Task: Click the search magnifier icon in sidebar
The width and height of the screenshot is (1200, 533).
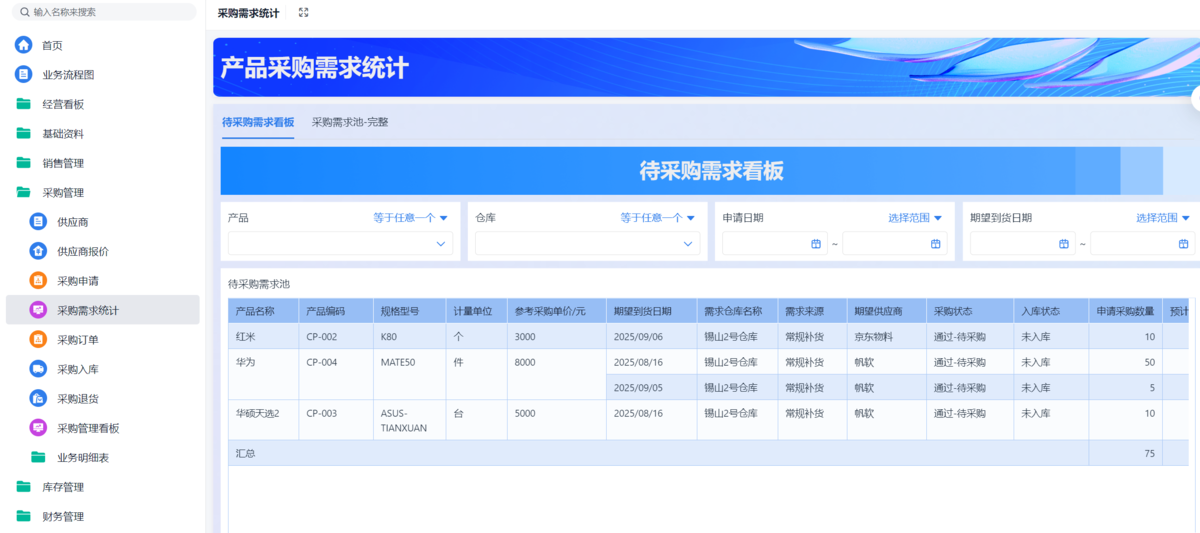Action: (x=24, y=12)
